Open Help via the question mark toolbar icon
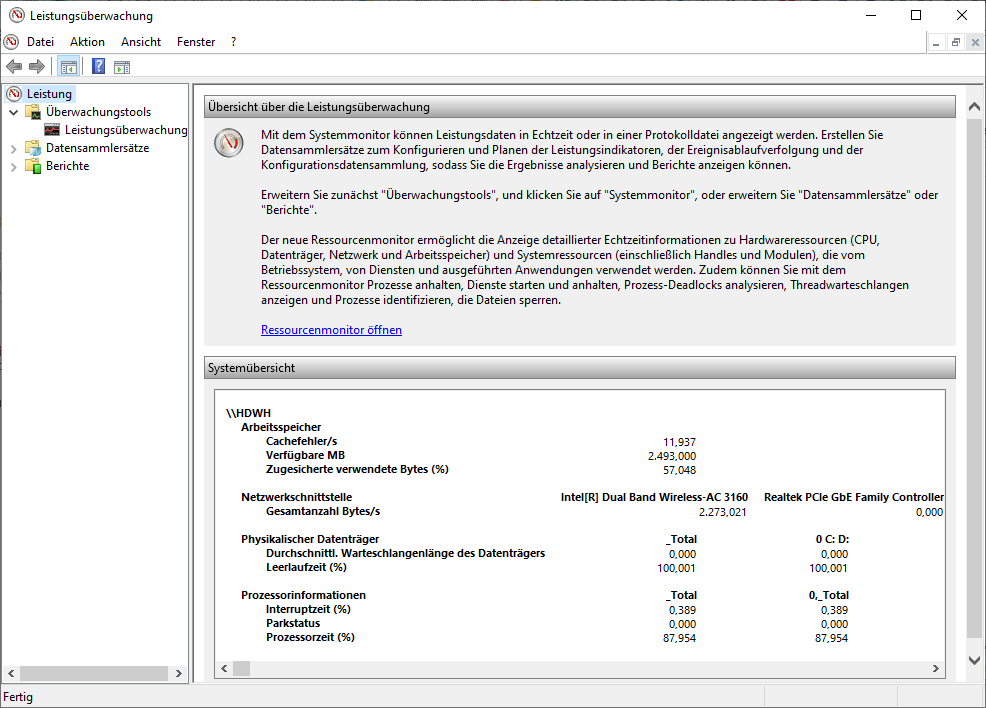The height and width of the screenshot is (708, 986). [x=97, y=67]
